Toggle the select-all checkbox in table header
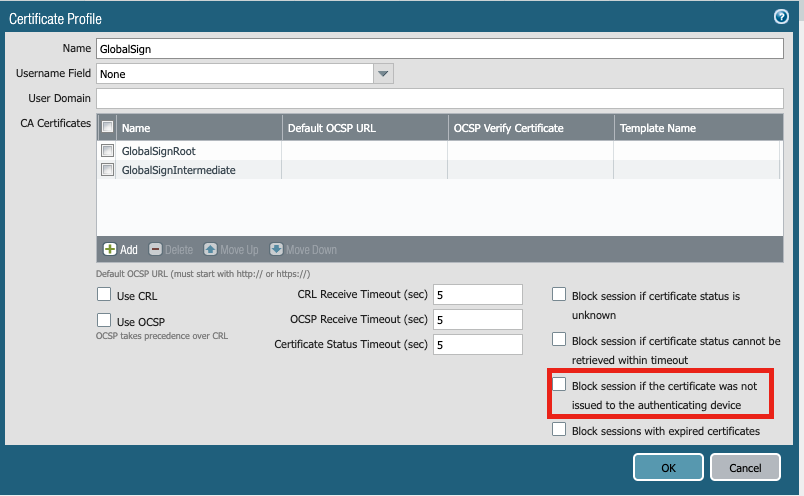 click(107, 128)
